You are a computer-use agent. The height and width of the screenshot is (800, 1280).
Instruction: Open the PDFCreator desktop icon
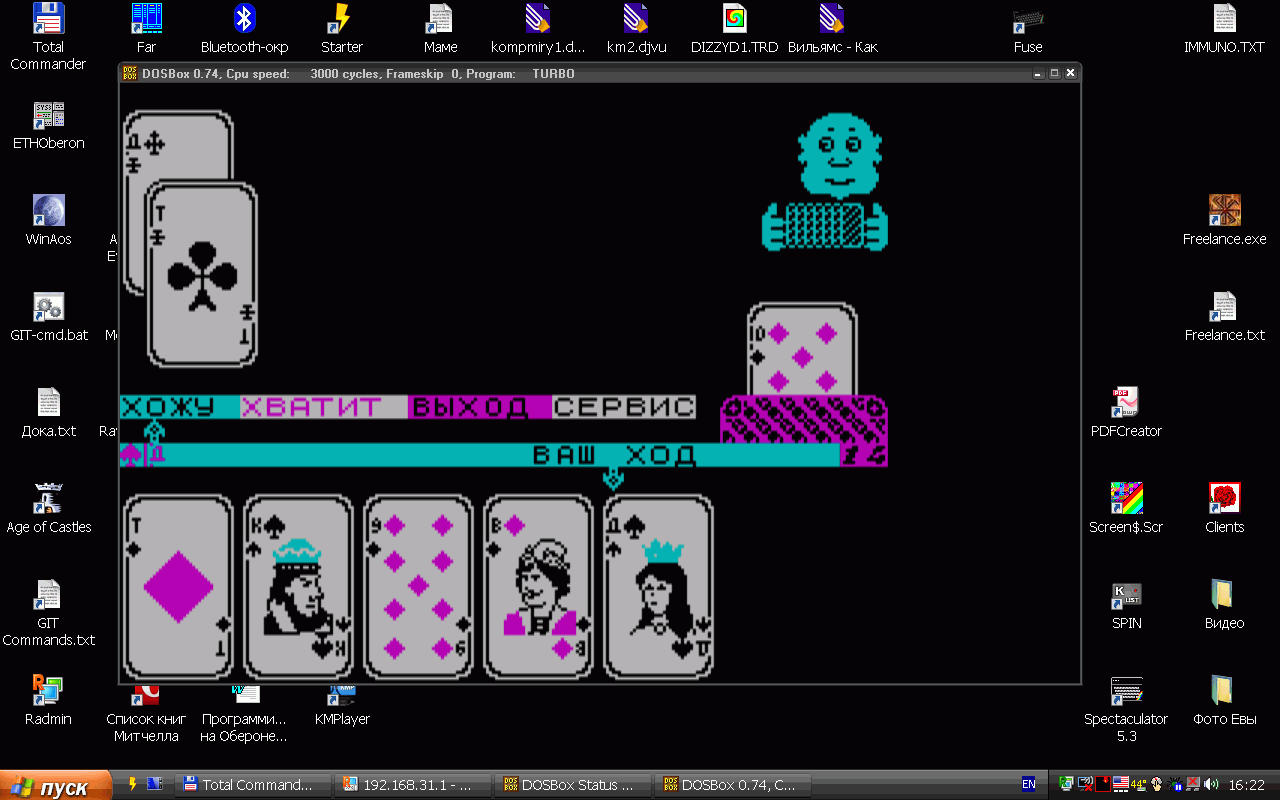click(1126, 412)
